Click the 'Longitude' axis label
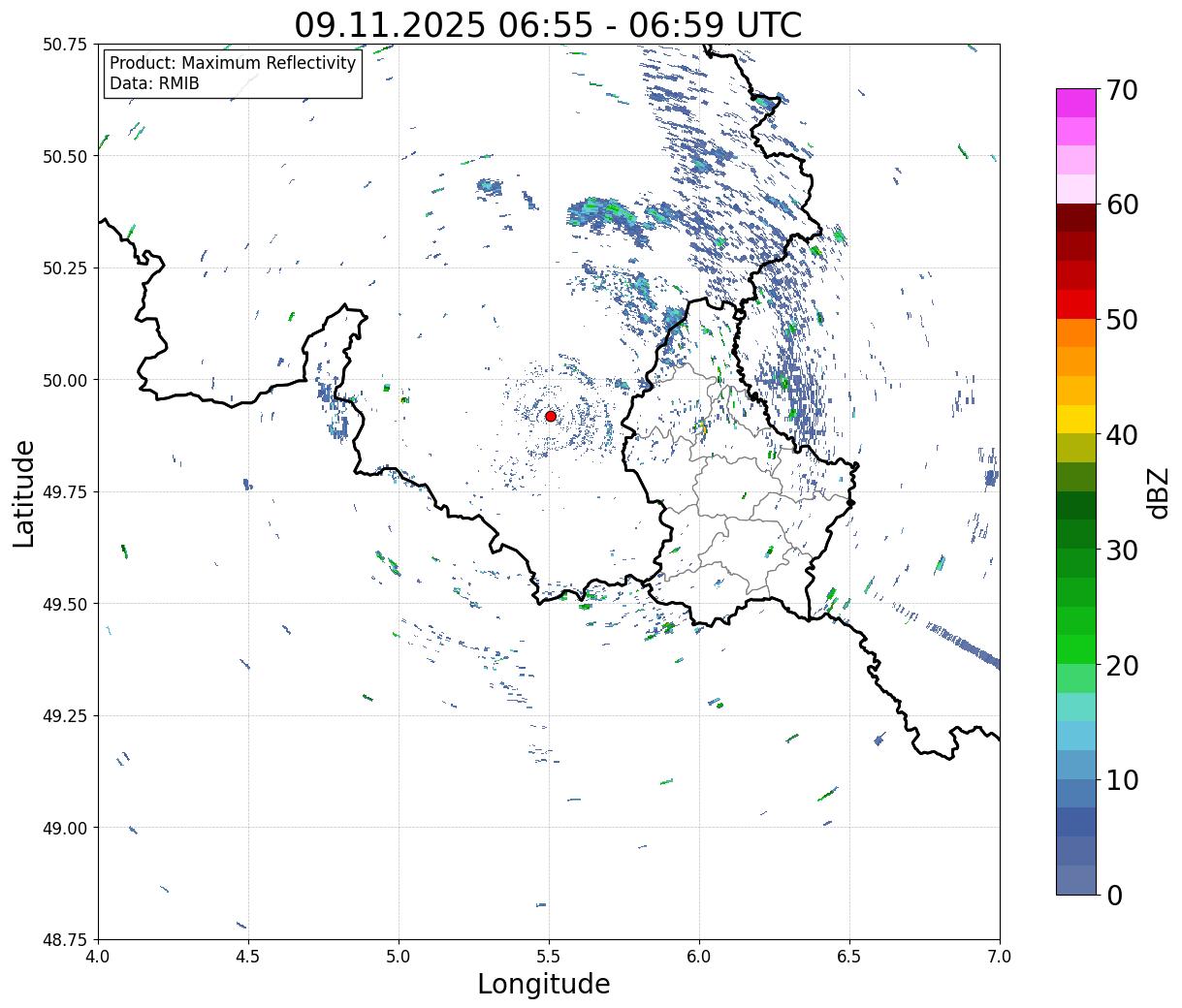Image resolution: width=1182 pixels, height=1008 pixels. click(x=544, y=984)
